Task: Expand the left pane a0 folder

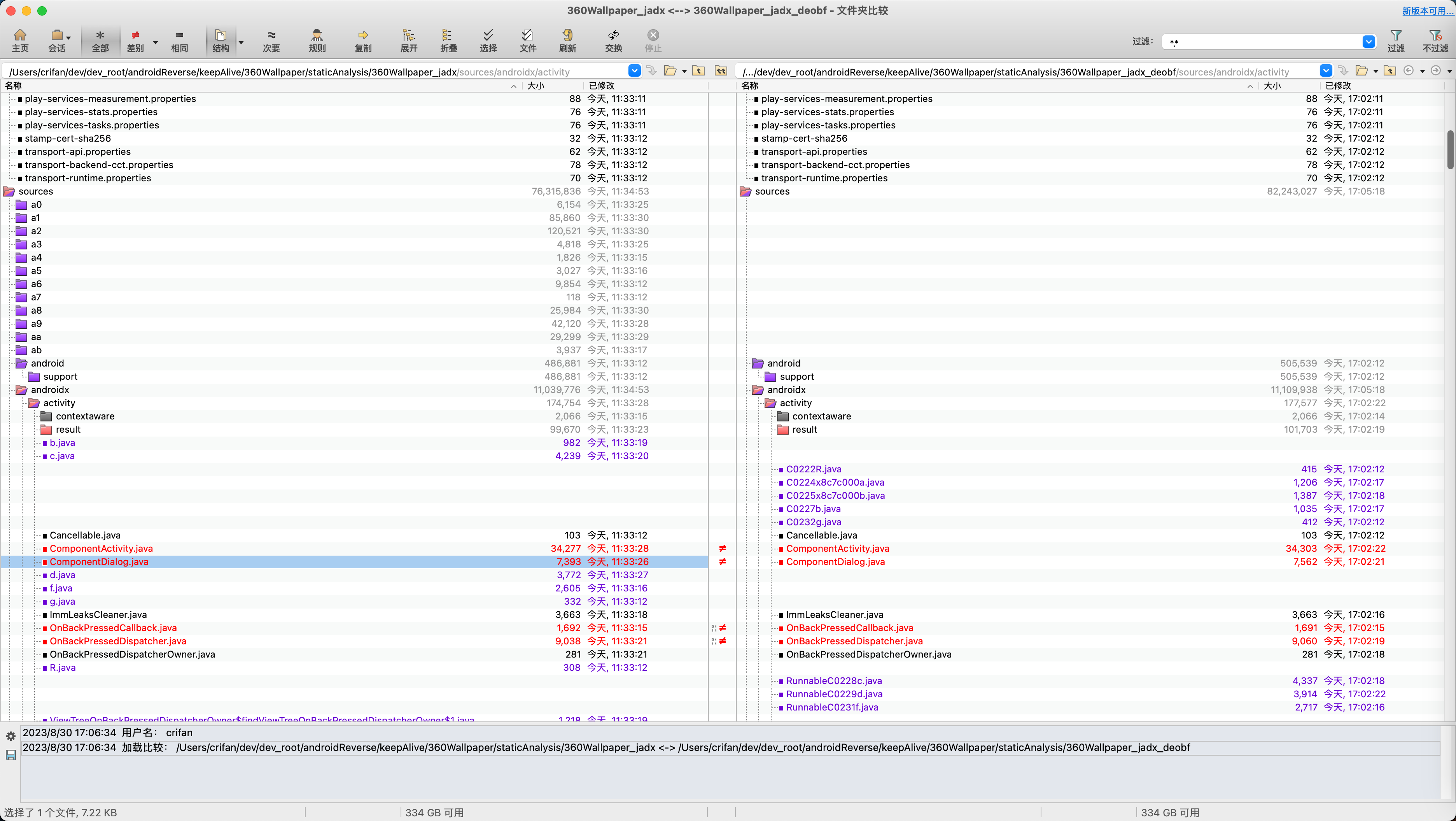Action: 21,205
